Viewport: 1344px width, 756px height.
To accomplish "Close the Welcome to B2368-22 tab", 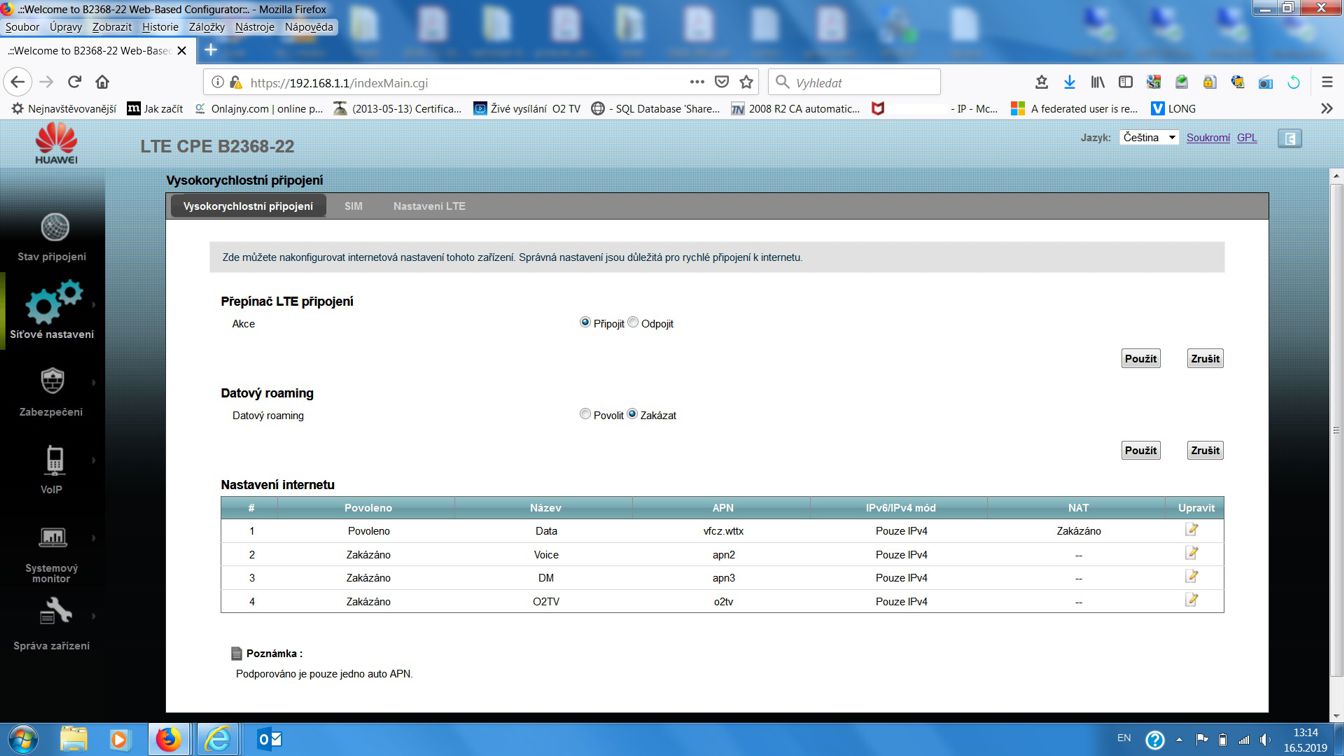I will [181, 50].
